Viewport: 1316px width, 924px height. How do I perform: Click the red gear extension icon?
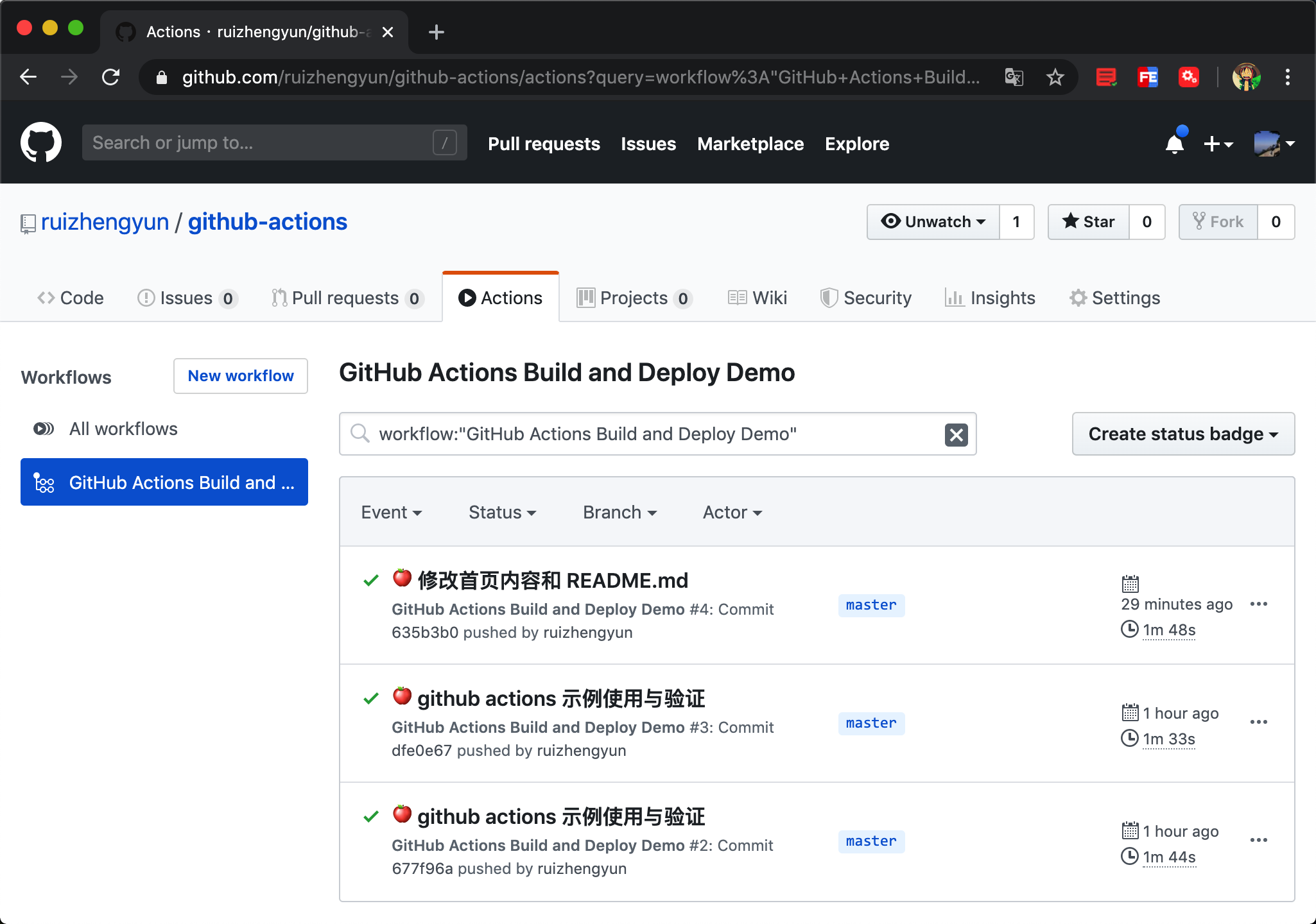(x=1188, y=78)
